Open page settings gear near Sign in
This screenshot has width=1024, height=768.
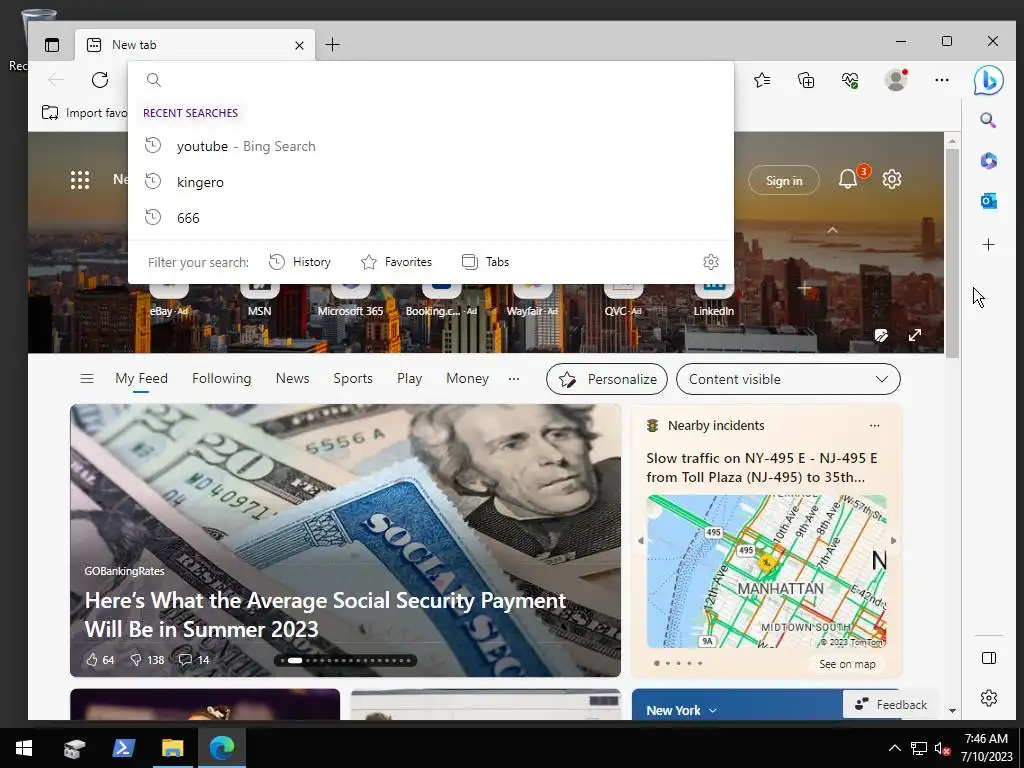(892, 179)
